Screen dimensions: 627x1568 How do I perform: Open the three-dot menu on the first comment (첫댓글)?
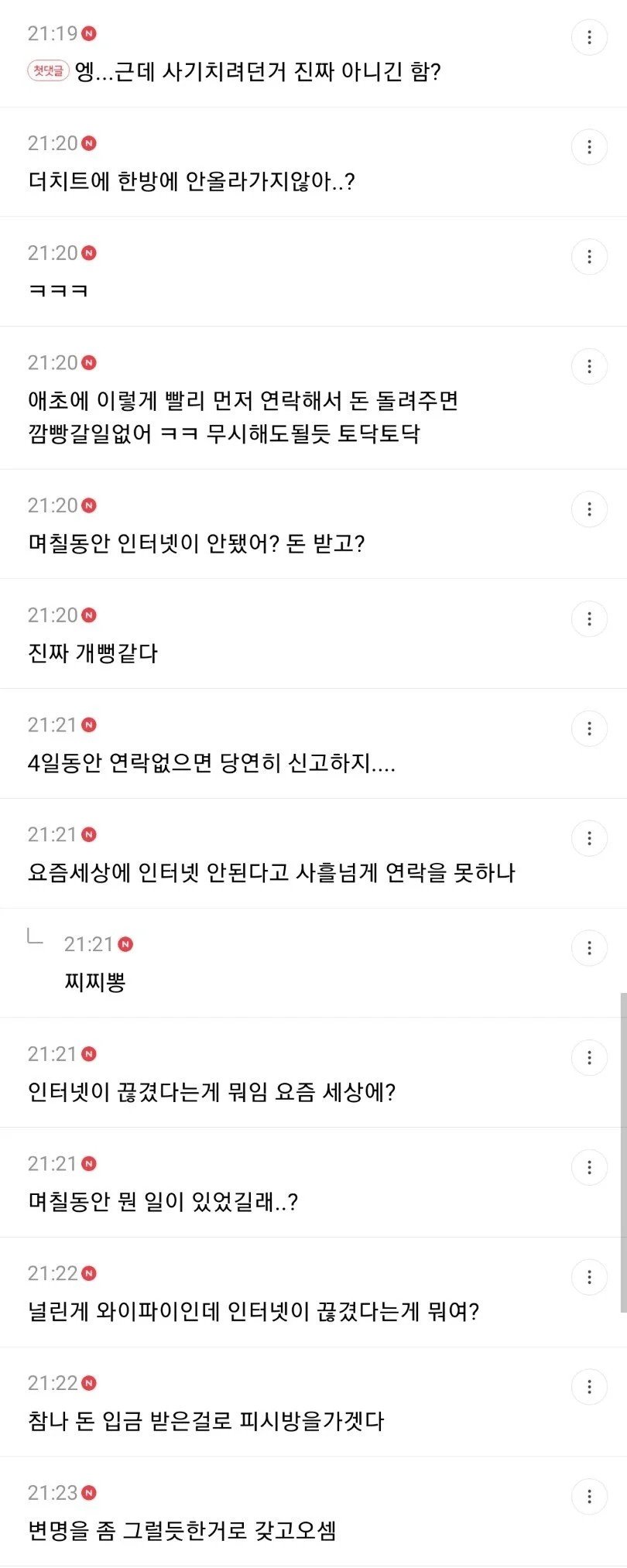pyautogui.click(x=589, y=37)
